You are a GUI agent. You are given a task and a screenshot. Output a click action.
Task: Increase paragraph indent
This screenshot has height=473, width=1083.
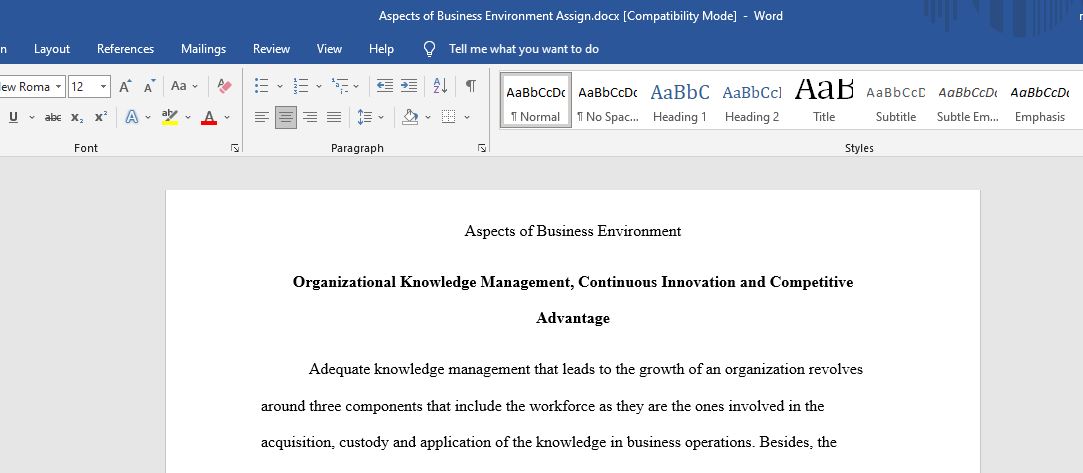pyautogui.click(x=409, y=86)
